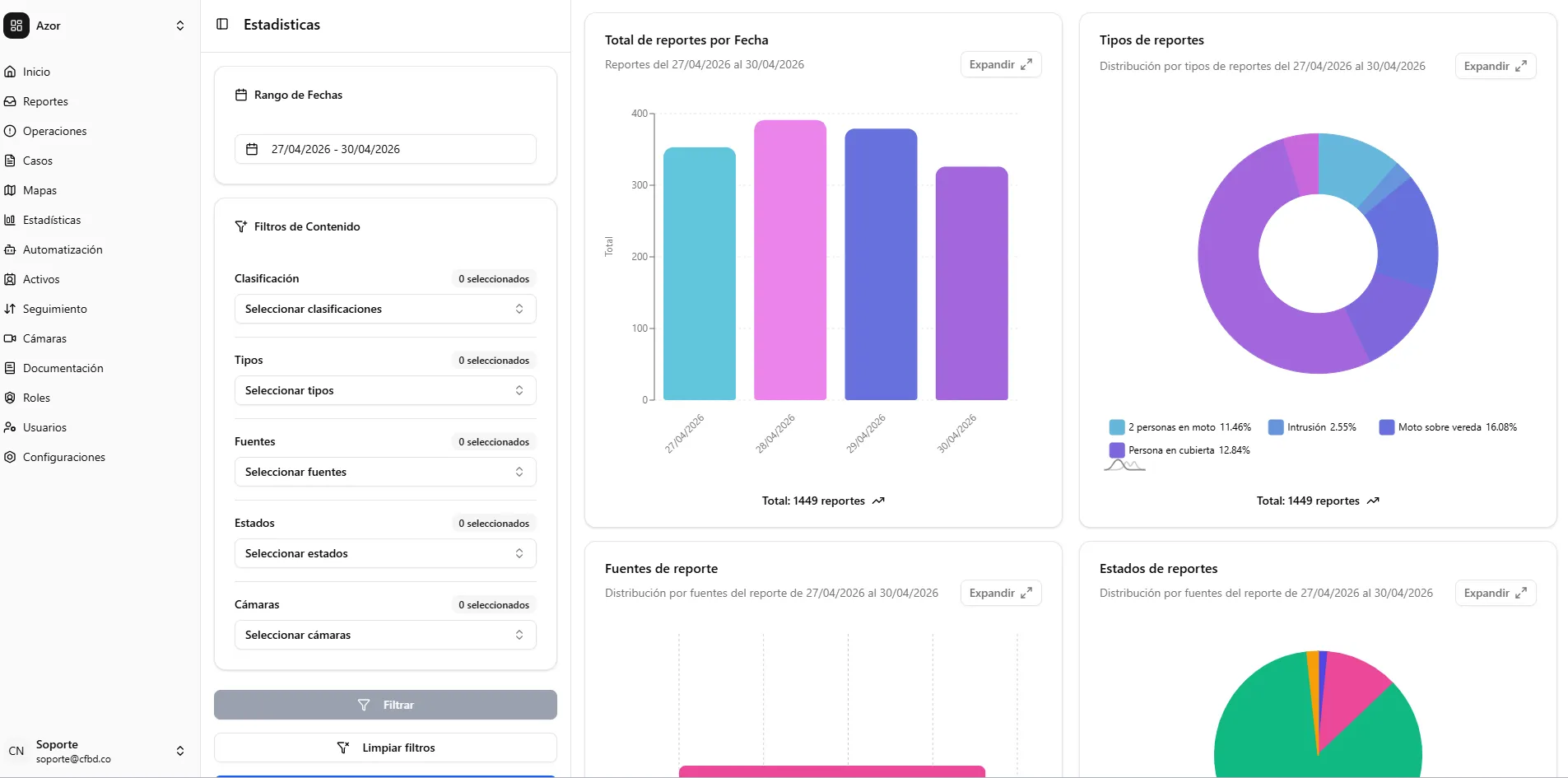Screen dimensions: 1568x778
Task: Click the date range field 27/04/2026 - 30/04/2026
Action: (385, 149)
